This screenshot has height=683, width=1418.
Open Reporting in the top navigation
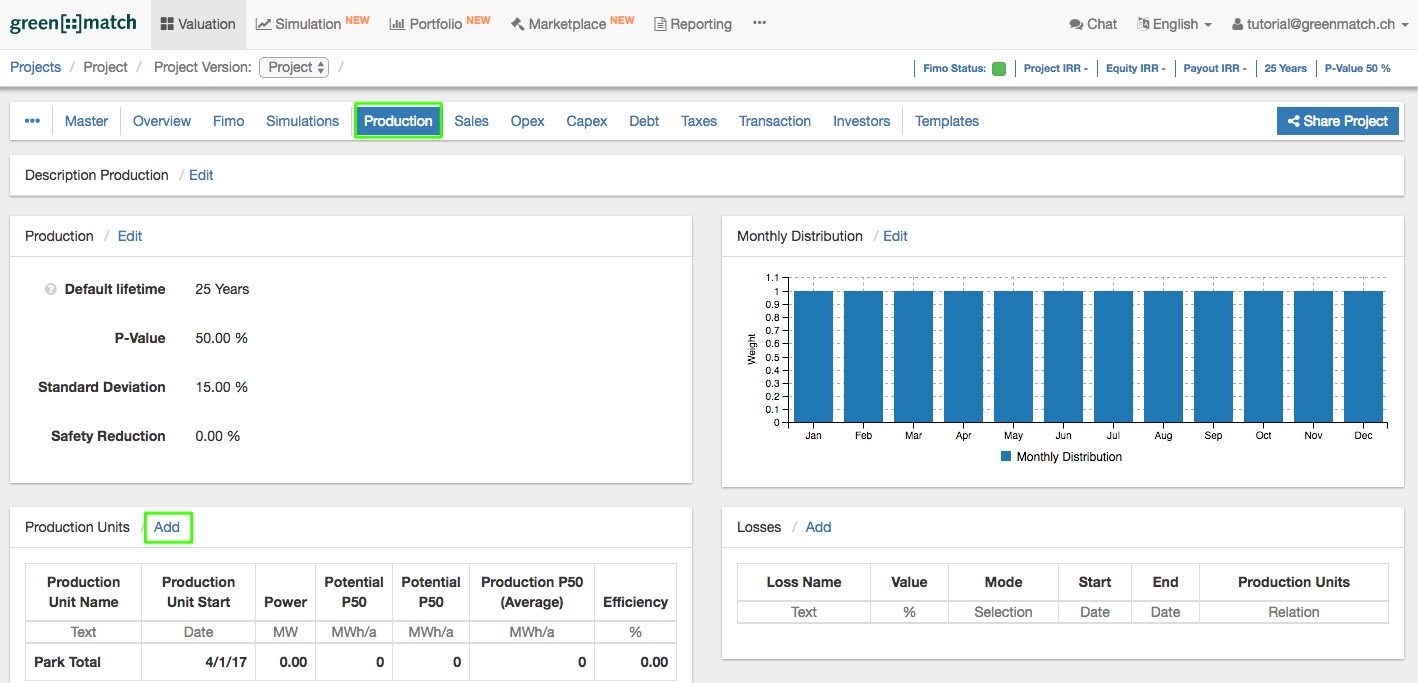(692, 24)
